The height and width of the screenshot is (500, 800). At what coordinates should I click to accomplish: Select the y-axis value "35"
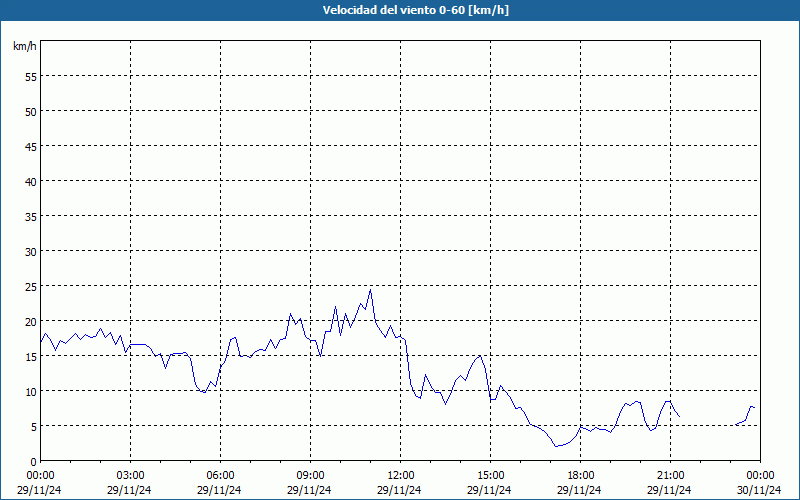pos(31,216)
